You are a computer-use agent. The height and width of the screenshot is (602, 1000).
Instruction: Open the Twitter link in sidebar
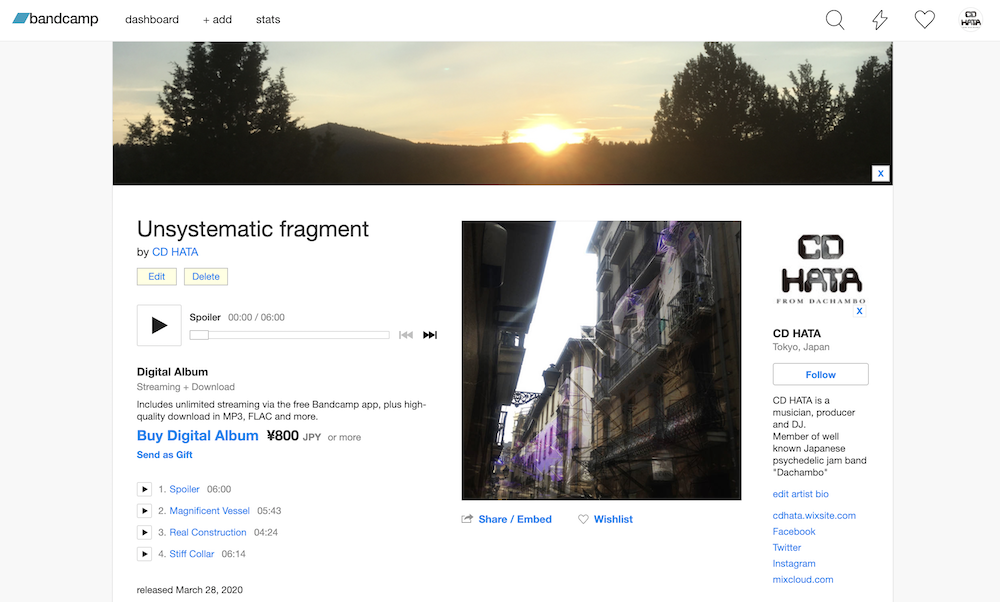coord(786,547)
